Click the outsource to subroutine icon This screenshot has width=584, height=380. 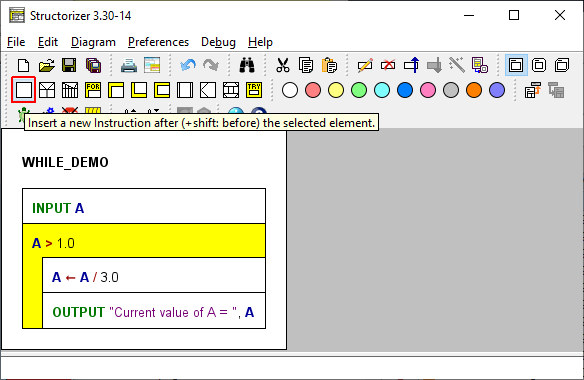[480, 66]
